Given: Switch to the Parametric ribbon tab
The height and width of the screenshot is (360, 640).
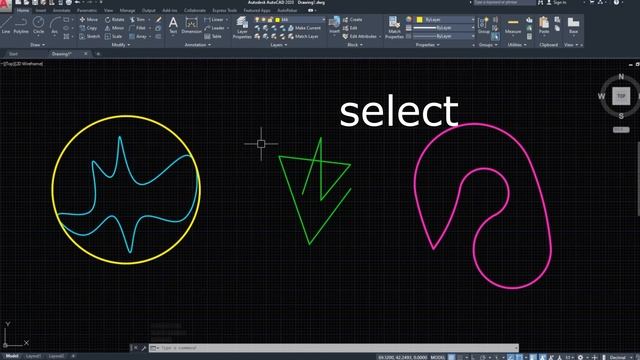Looking at the screenshot, I should click(87, 10).
